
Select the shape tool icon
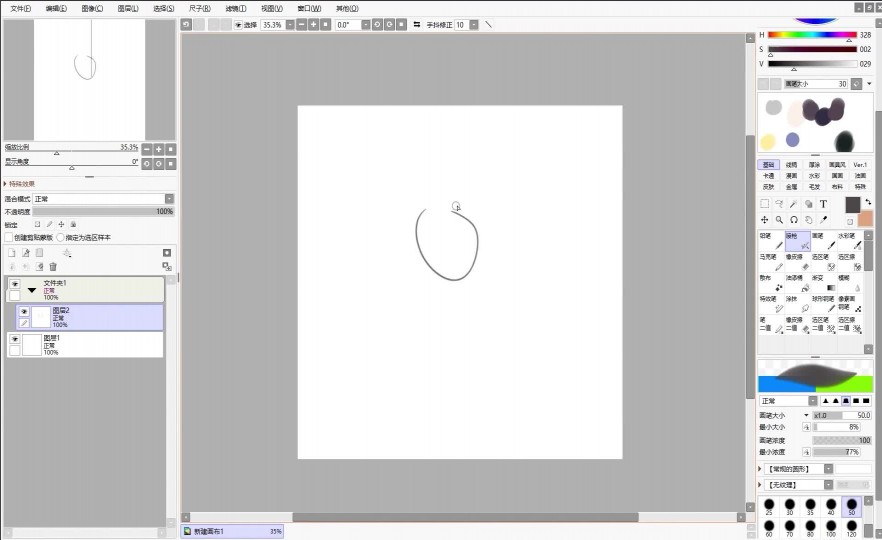(x=808, y=204)
